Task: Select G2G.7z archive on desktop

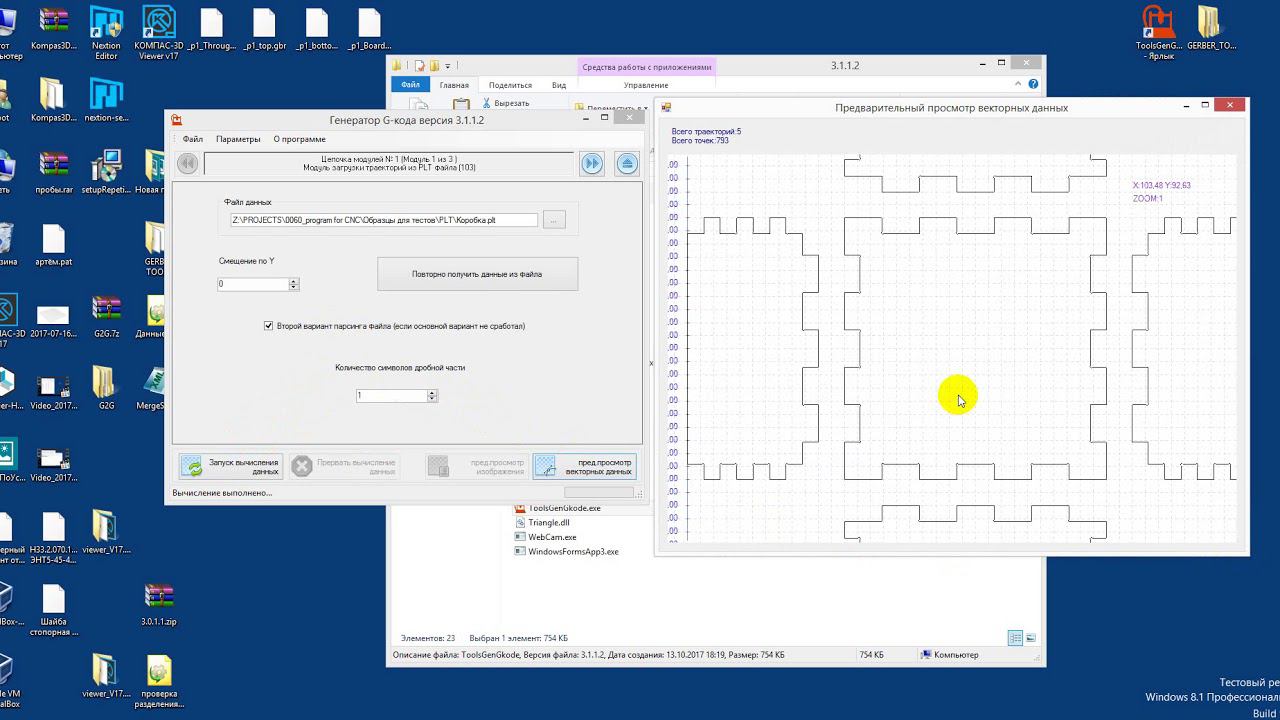Action: pyautogui.click(x=106, y=316)
